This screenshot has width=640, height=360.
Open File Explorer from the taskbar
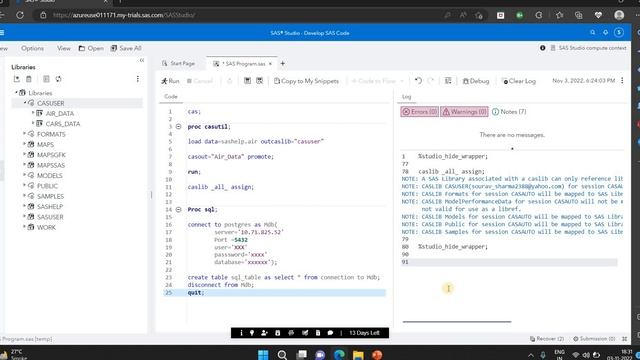point(358,355)
